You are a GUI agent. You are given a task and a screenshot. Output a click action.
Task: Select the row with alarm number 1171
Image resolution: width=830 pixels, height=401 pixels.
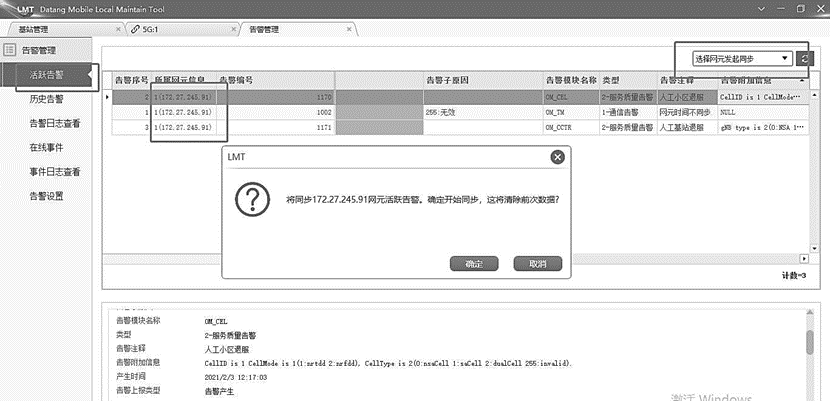coord(460,127)
